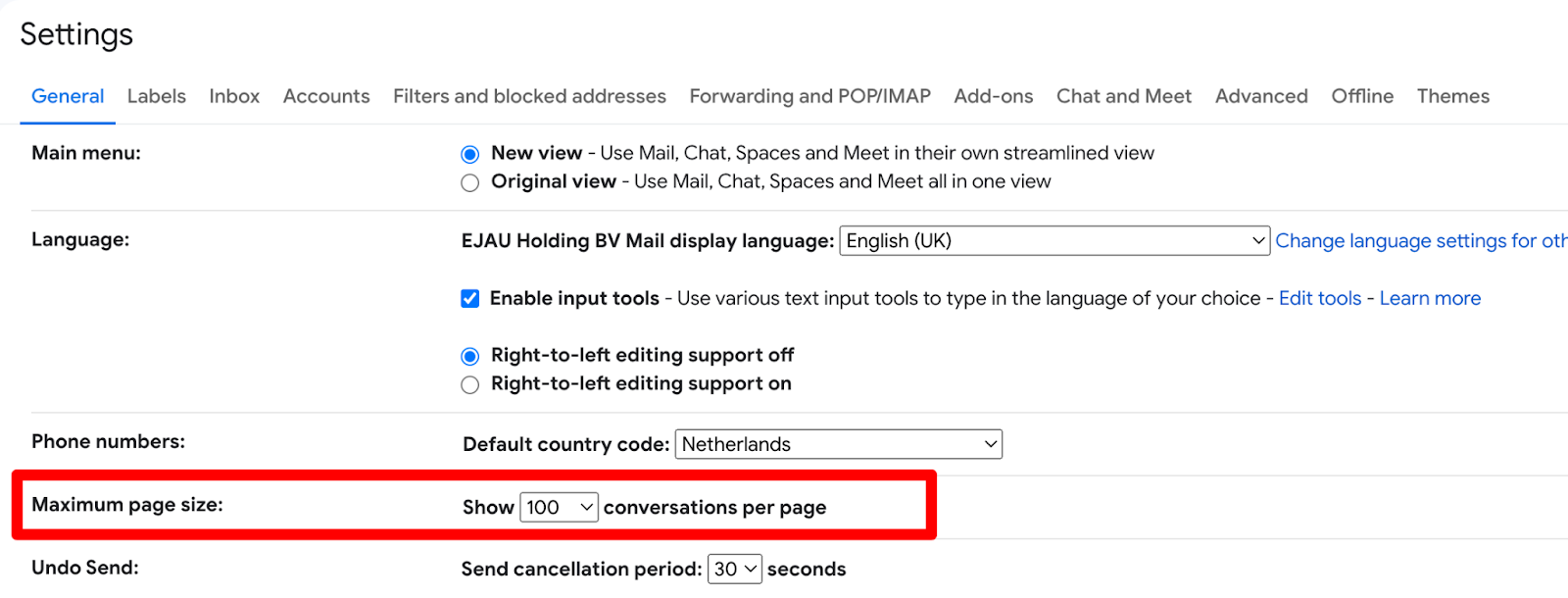Toggle the Enable input tools checkbox

[470, 299]
